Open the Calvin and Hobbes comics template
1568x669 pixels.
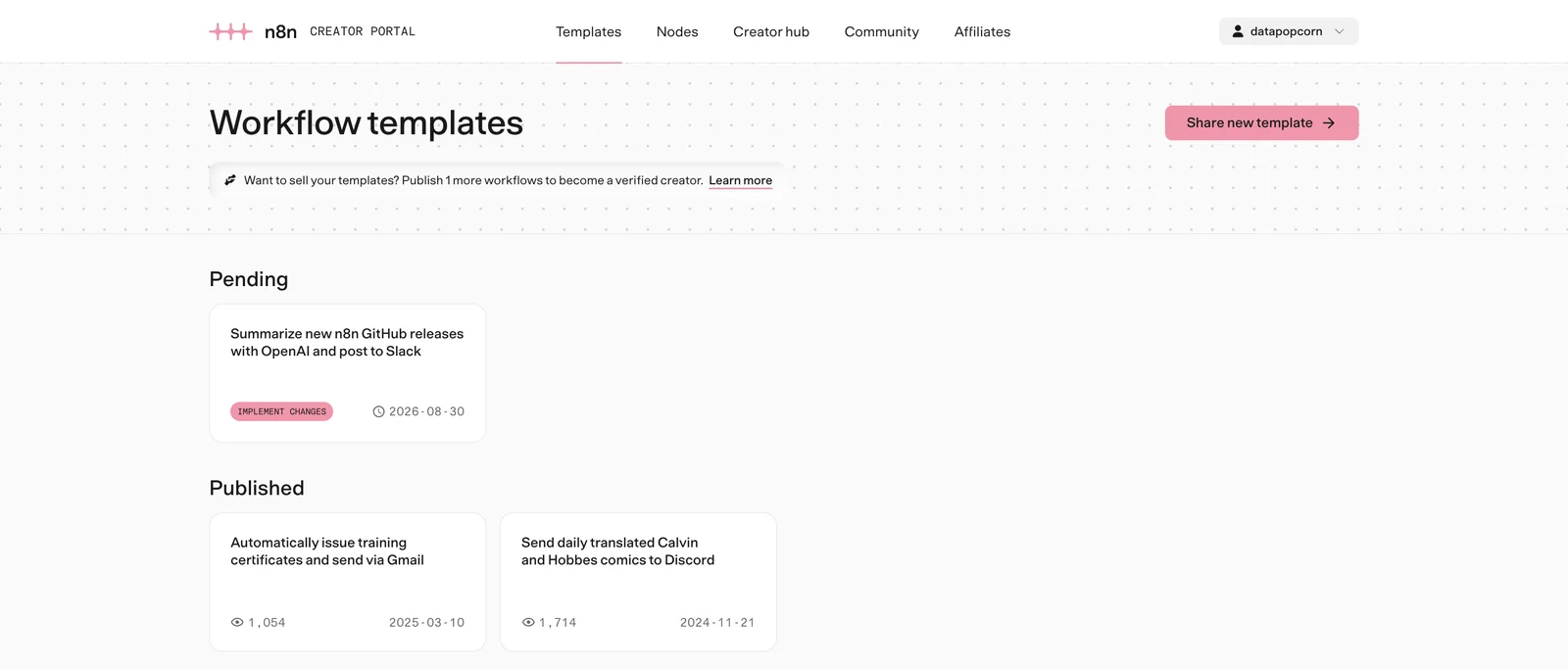(638, 582)
